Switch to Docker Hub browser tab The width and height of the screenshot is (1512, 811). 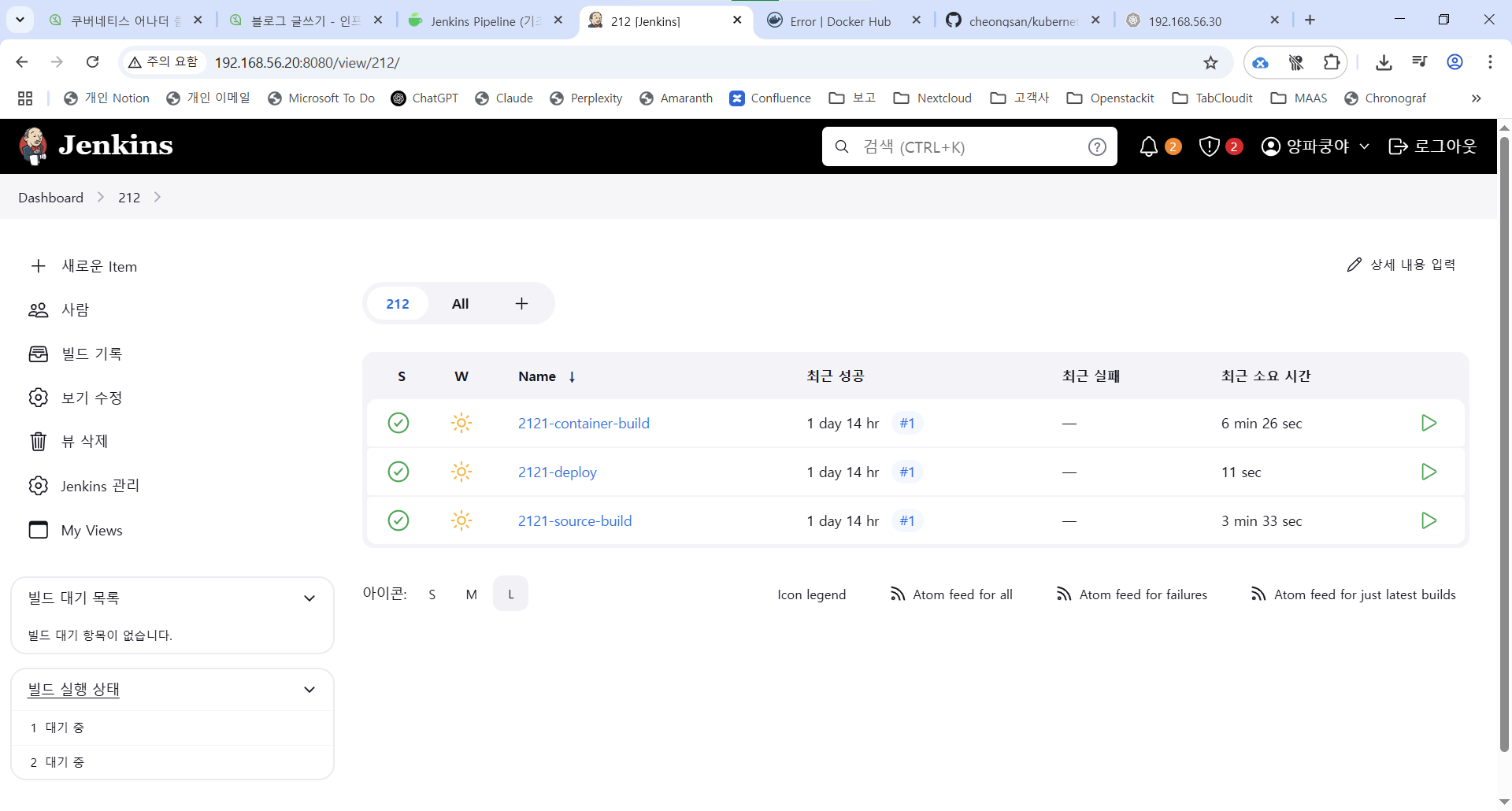pos(839,20)
